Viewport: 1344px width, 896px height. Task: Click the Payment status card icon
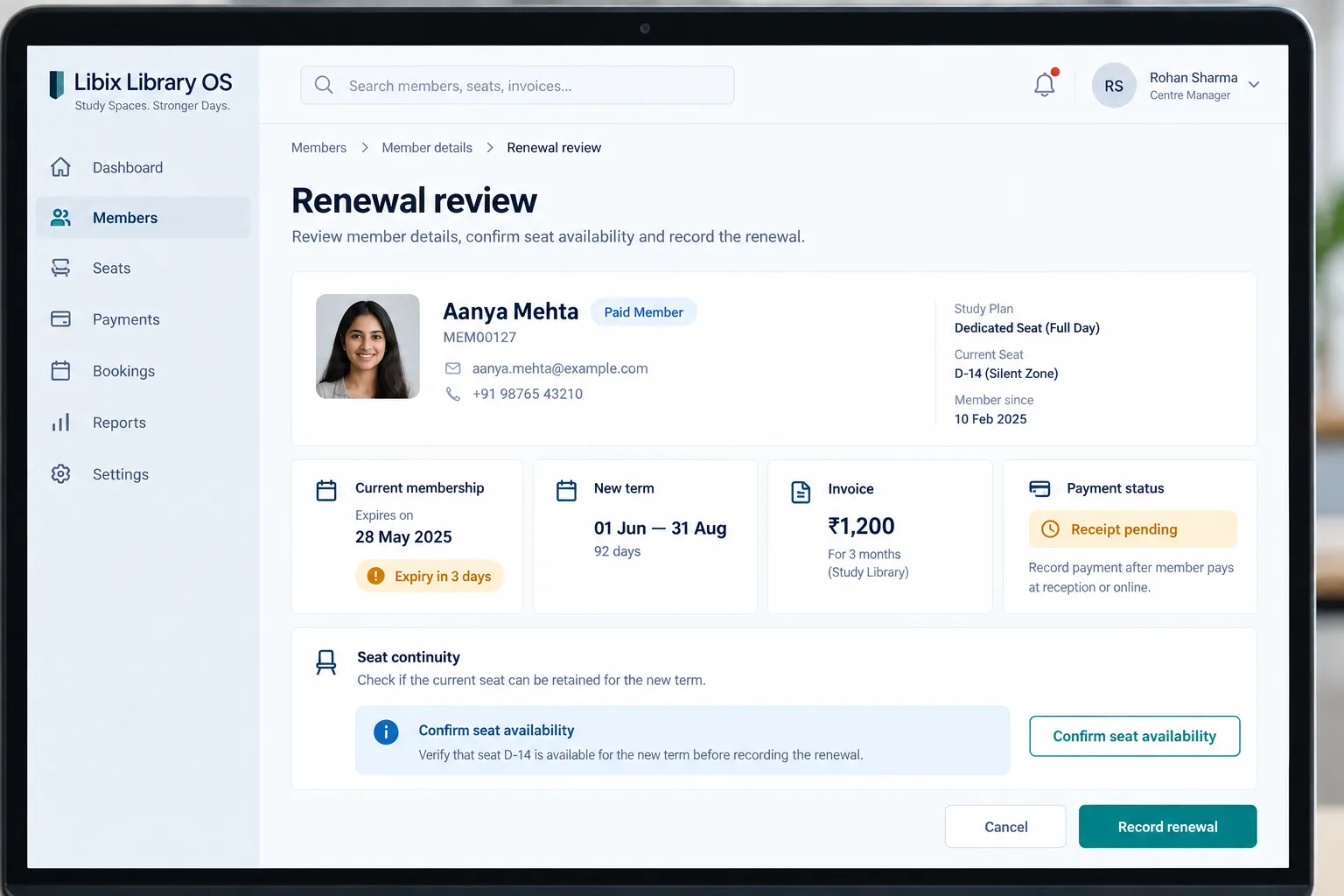[x=1039, y=488]
